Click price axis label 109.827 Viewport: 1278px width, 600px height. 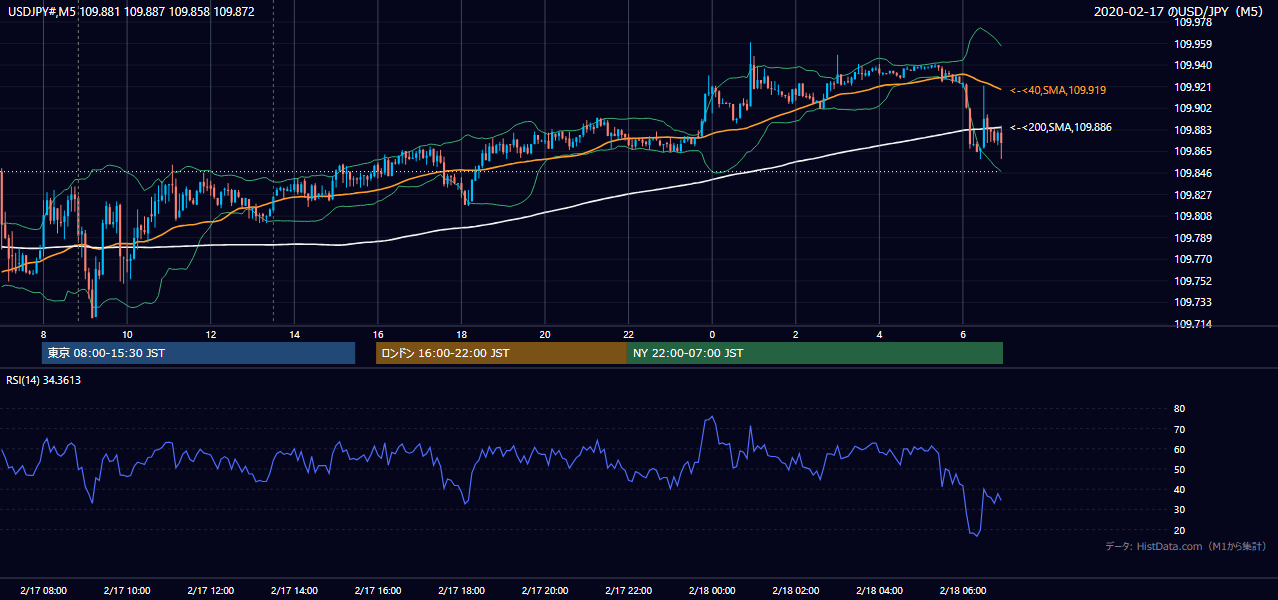(x=1192, y=195)
